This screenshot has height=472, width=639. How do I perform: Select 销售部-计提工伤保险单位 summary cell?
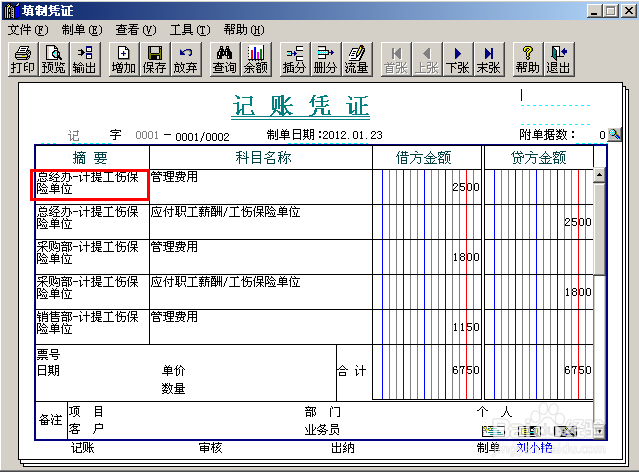[x=93, y=327]
